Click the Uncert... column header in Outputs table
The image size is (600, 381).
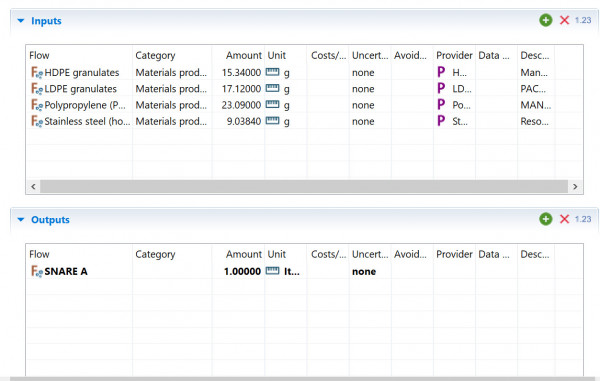click(370, 254)
